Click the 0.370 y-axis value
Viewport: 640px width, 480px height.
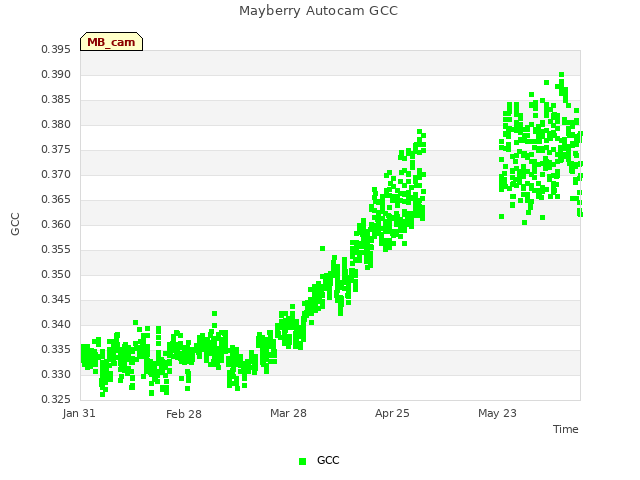coord(56,175)
